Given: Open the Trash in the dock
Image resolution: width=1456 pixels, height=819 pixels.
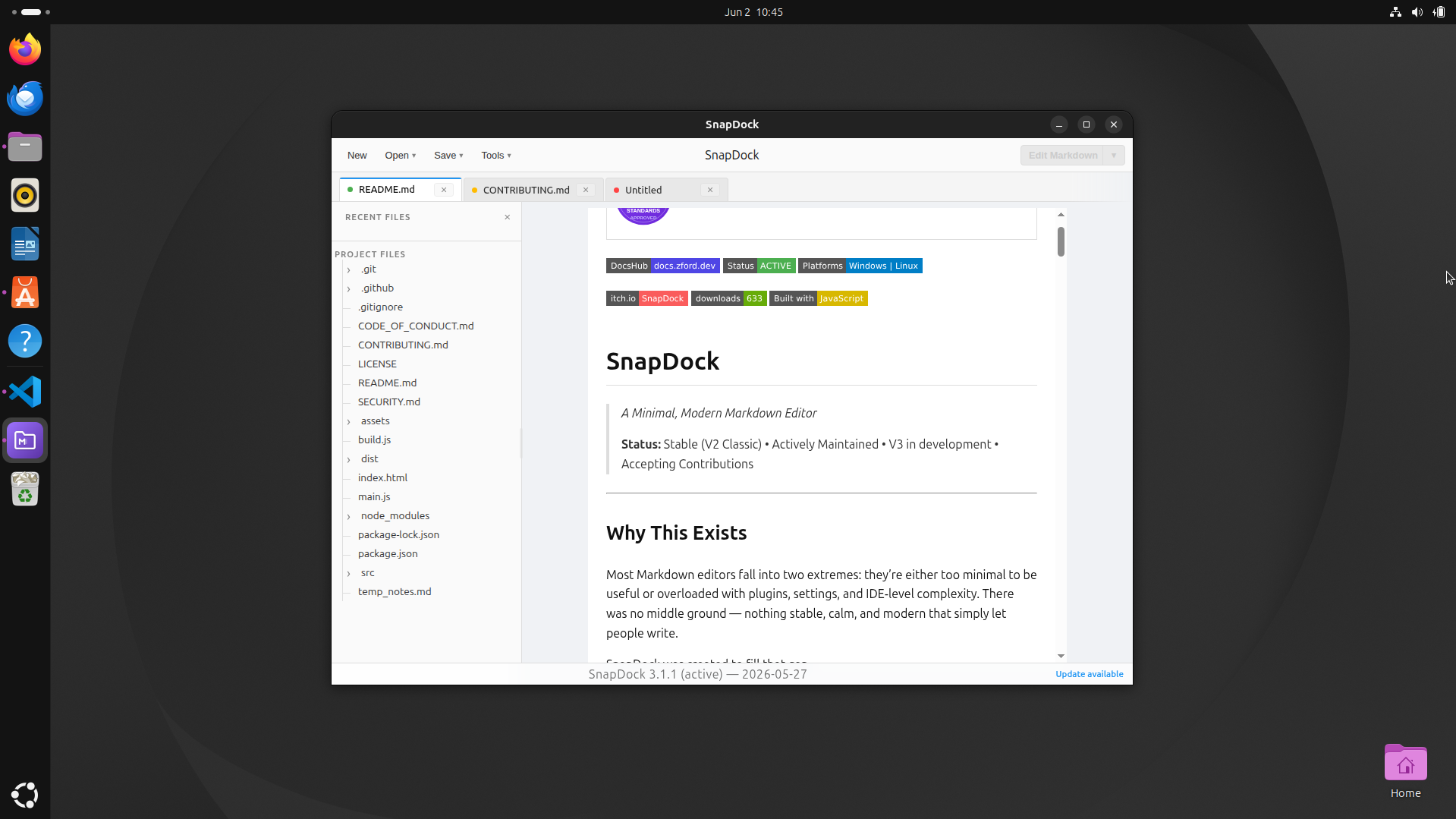Looking at the screenshot, I should (25, 489).
